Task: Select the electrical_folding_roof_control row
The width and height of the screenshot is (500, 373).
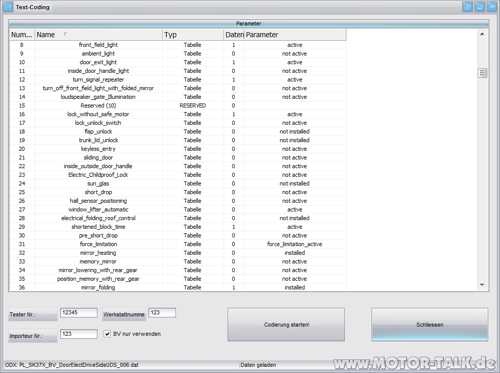Action: pyautogui.click(x=178, y=218)
